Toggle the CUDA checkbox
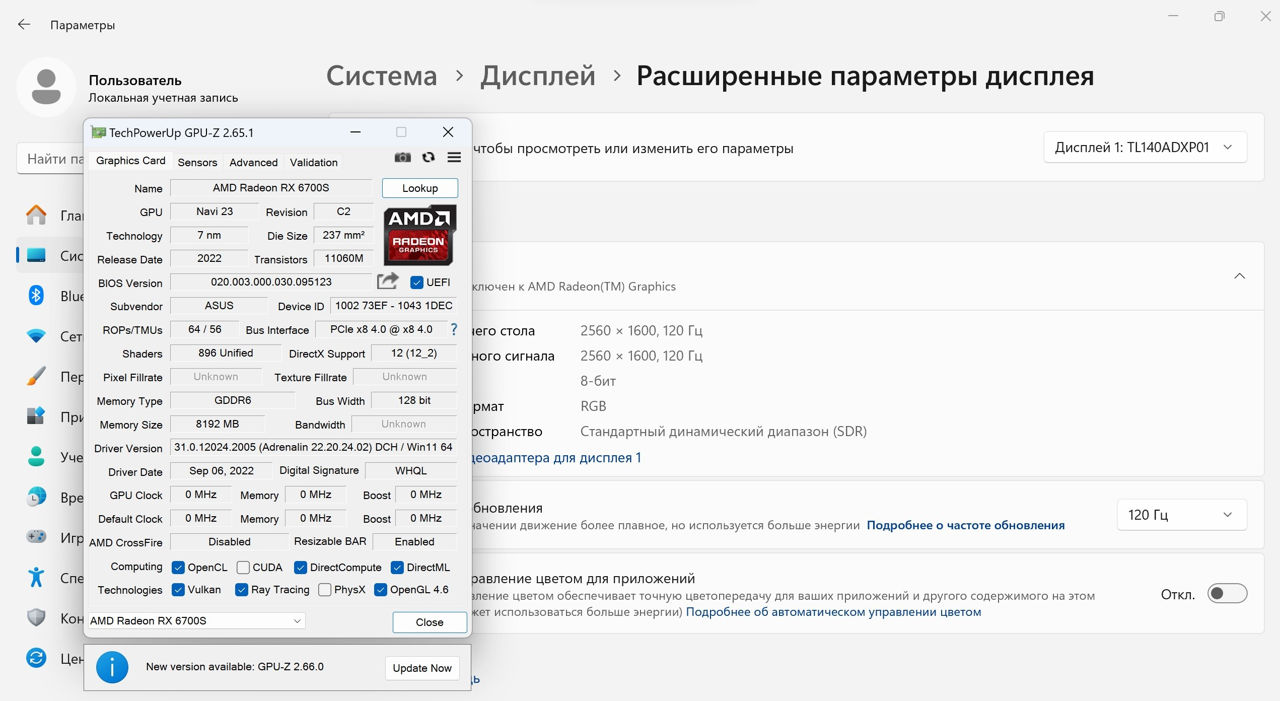This screenshot has height=701, width=1280. [243, 567]
